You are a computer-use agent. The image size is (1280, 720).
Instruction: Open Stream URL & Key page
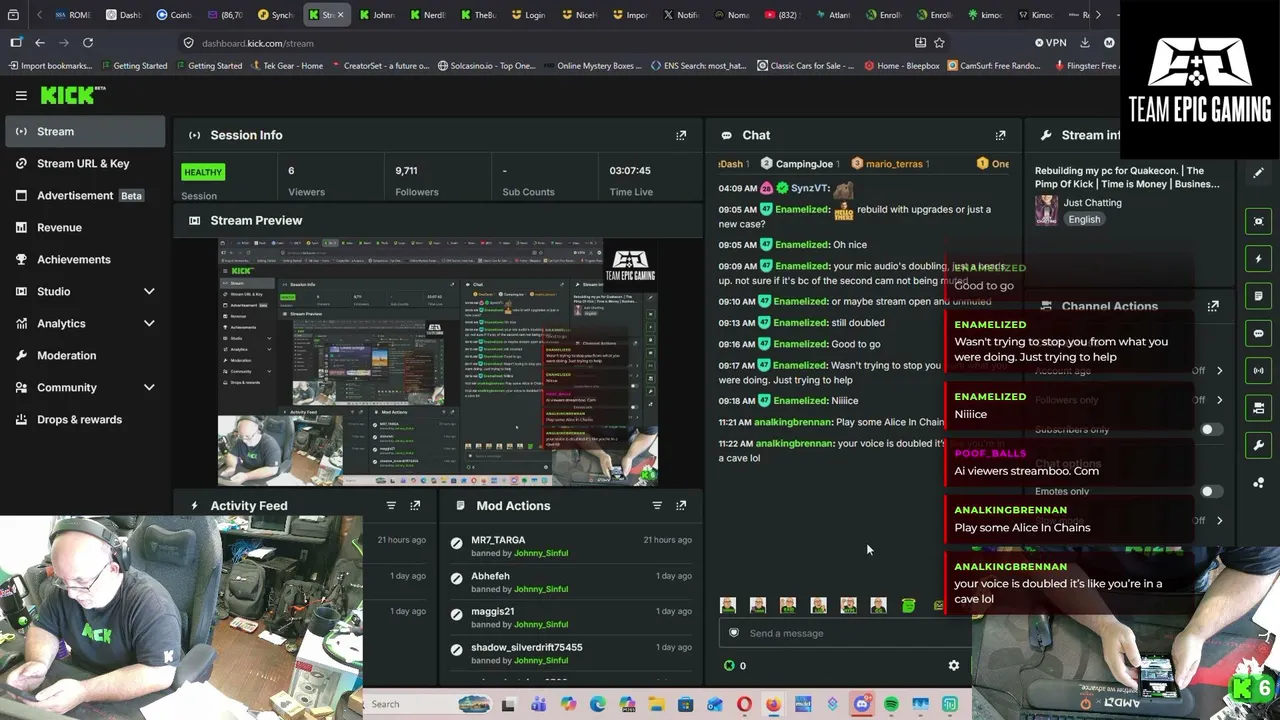[x=85, y=163]
